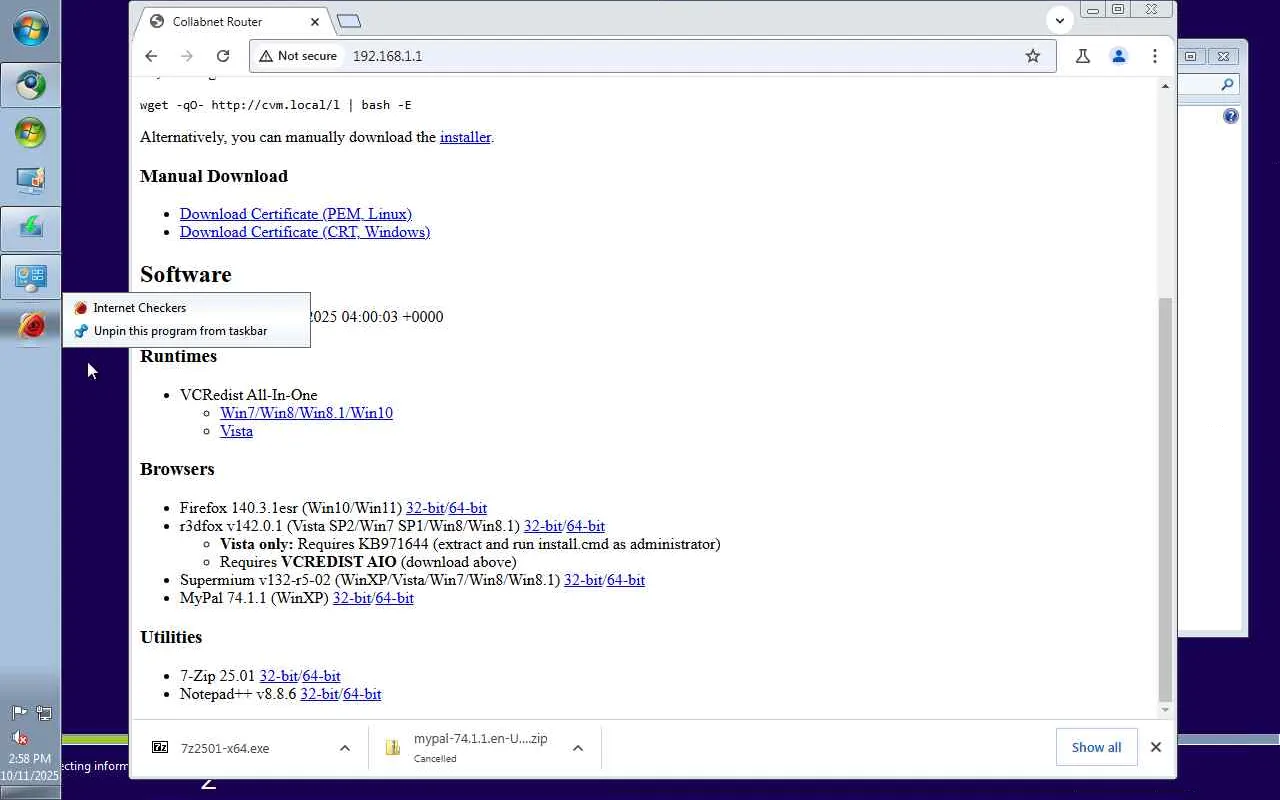The image size is (1280, 800).
Task: Open the Chrome Labs flask icon
Action: point(1082,56)
